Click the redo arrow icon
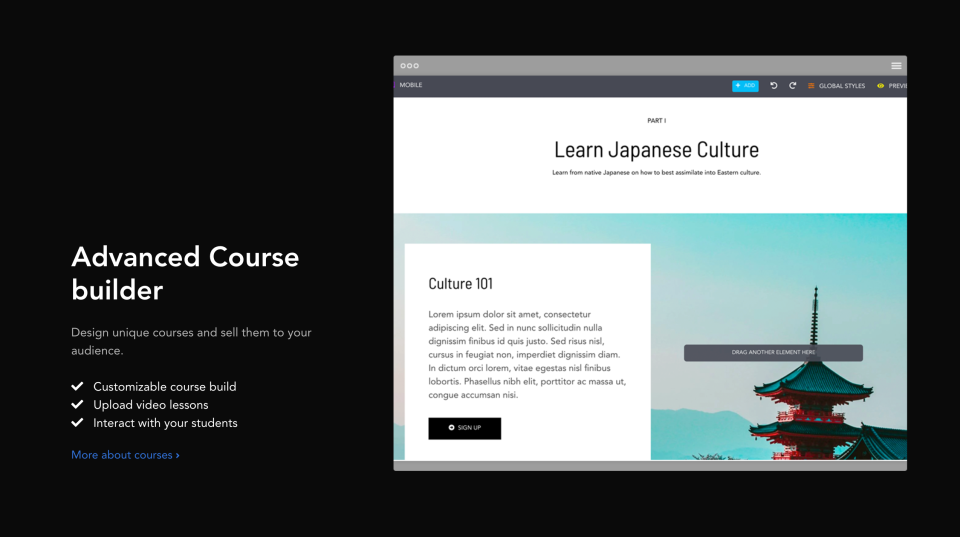 (x=792, y=86)
